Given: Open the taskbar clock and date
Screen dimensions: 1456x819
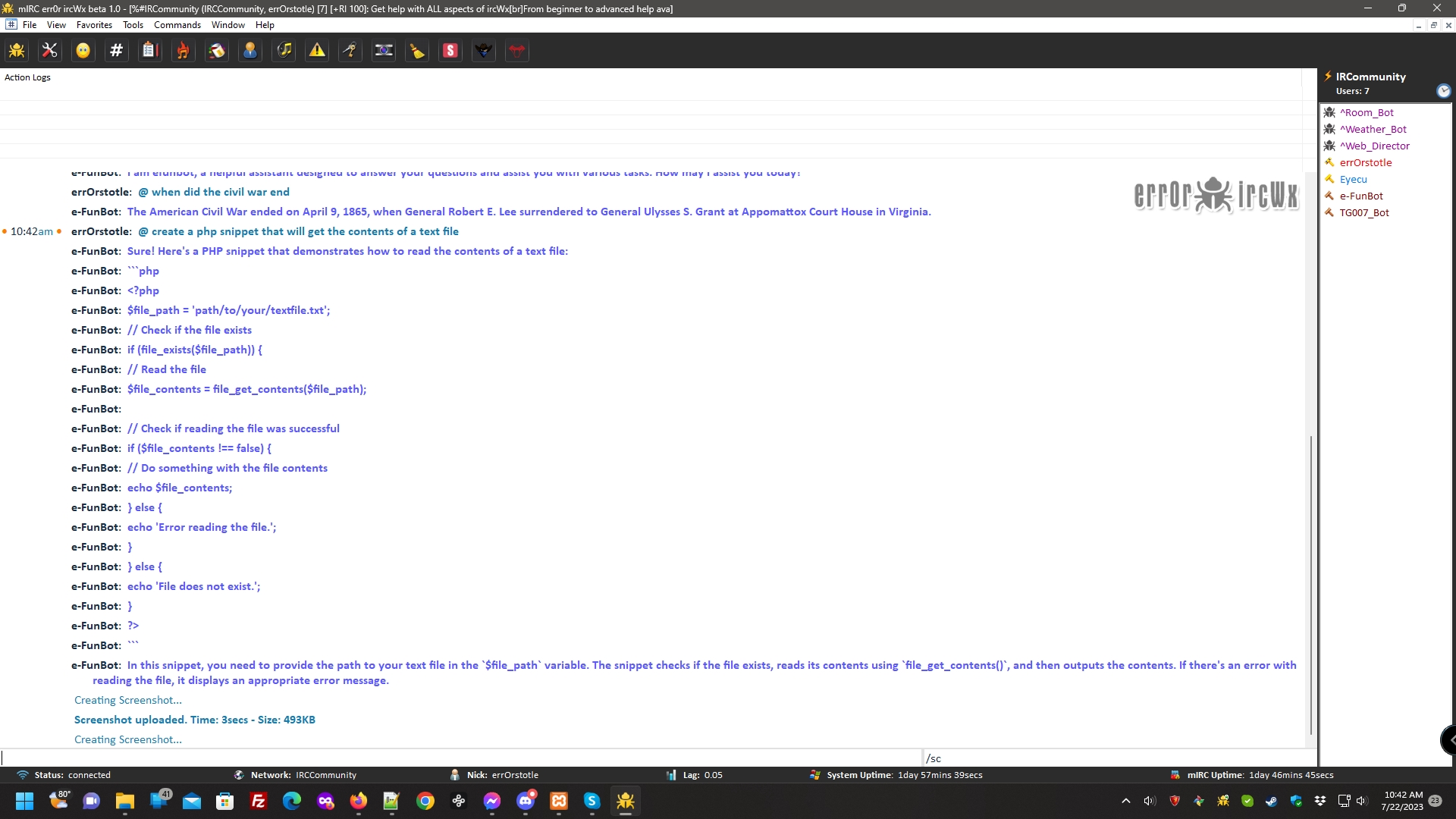Looking at the screenshot, I should (x=1403, y=801).
